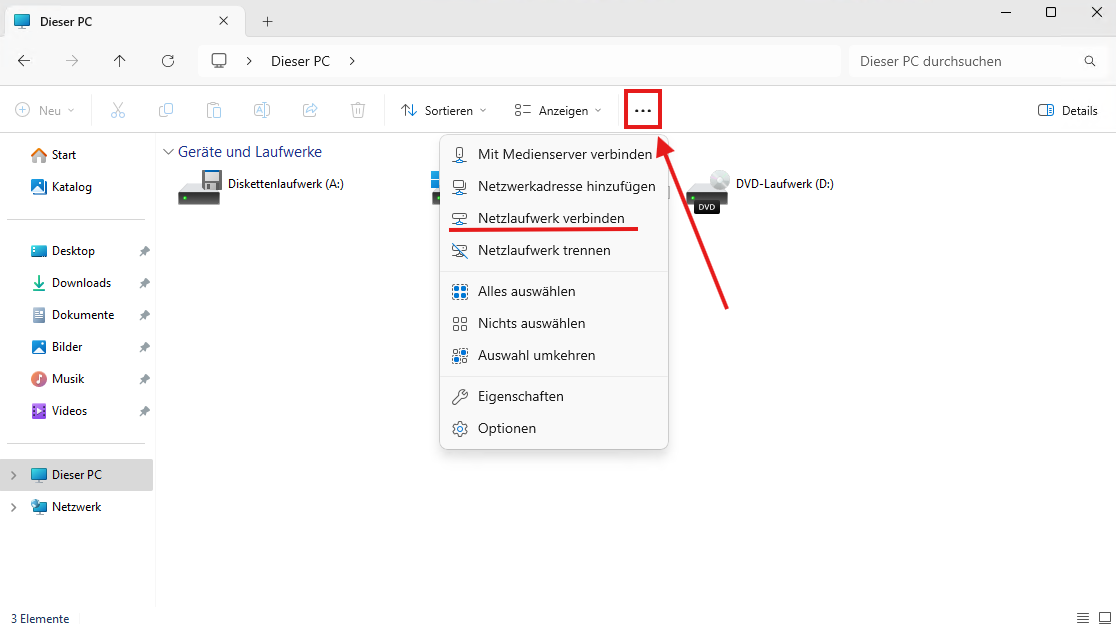Image resolution: width=1116 pixels, height=627 pixels.
Task: Click the three-dots more options button
Action: [x=643, y=110]
